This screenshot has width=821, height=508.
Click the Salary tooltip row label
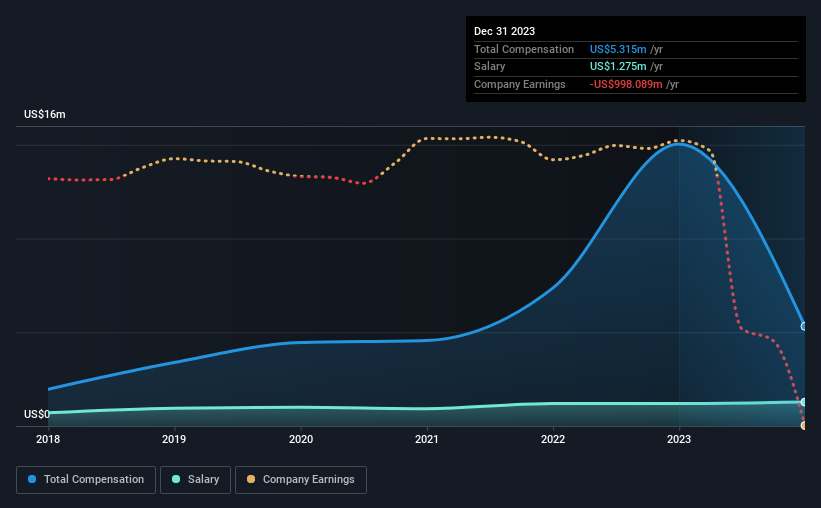[490, 67]
